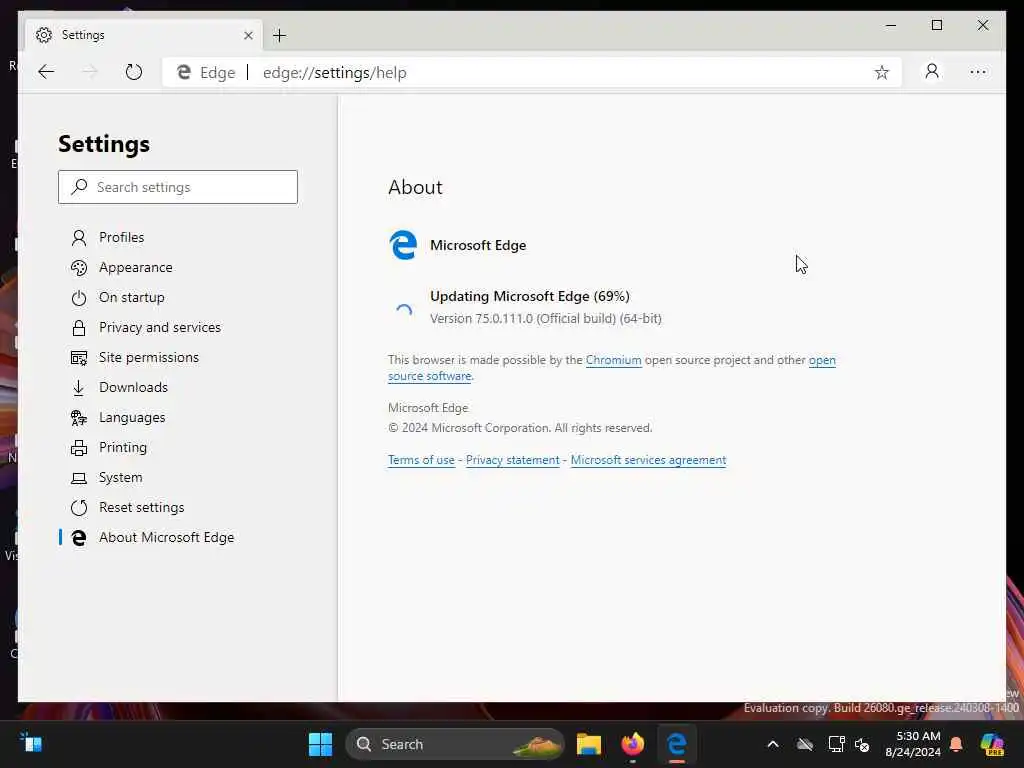The image size is (1024, 768).
Task: Click the On startup power icon
Action: coord(78,298)
